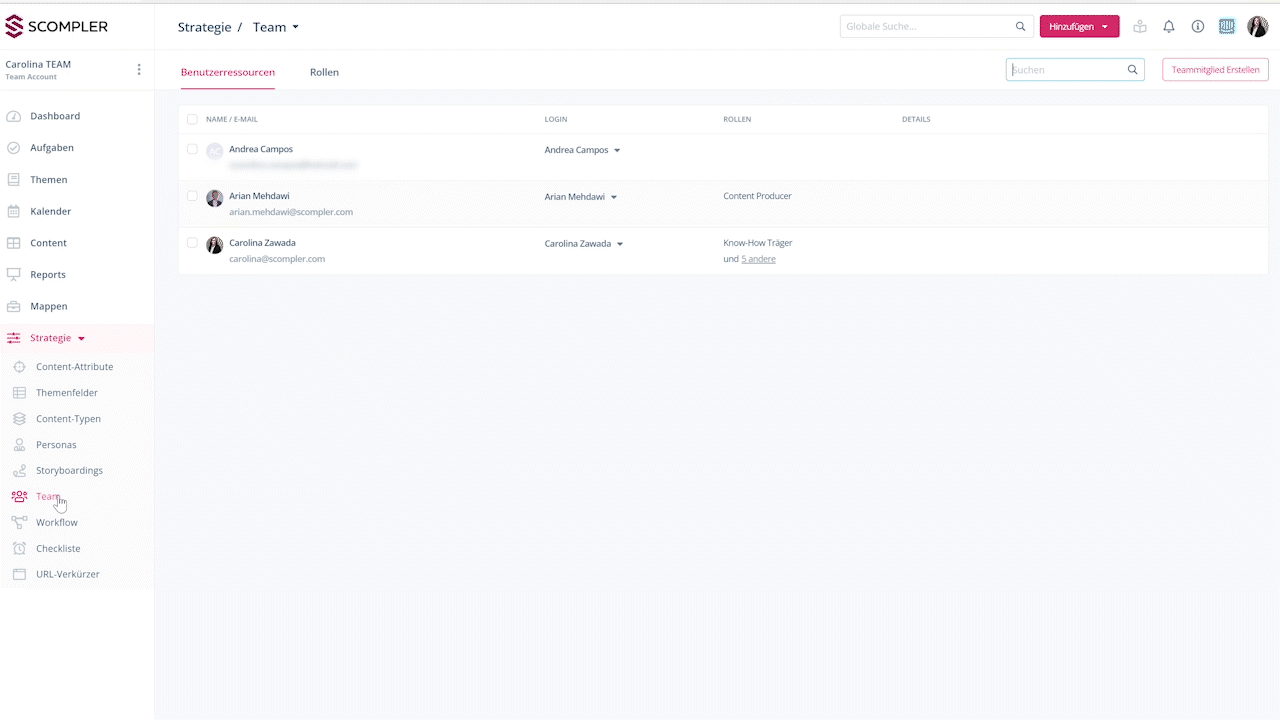The height and width of the screenshot is (720, 1280).
Task: Click the gift box icon
Action: 1139,27
